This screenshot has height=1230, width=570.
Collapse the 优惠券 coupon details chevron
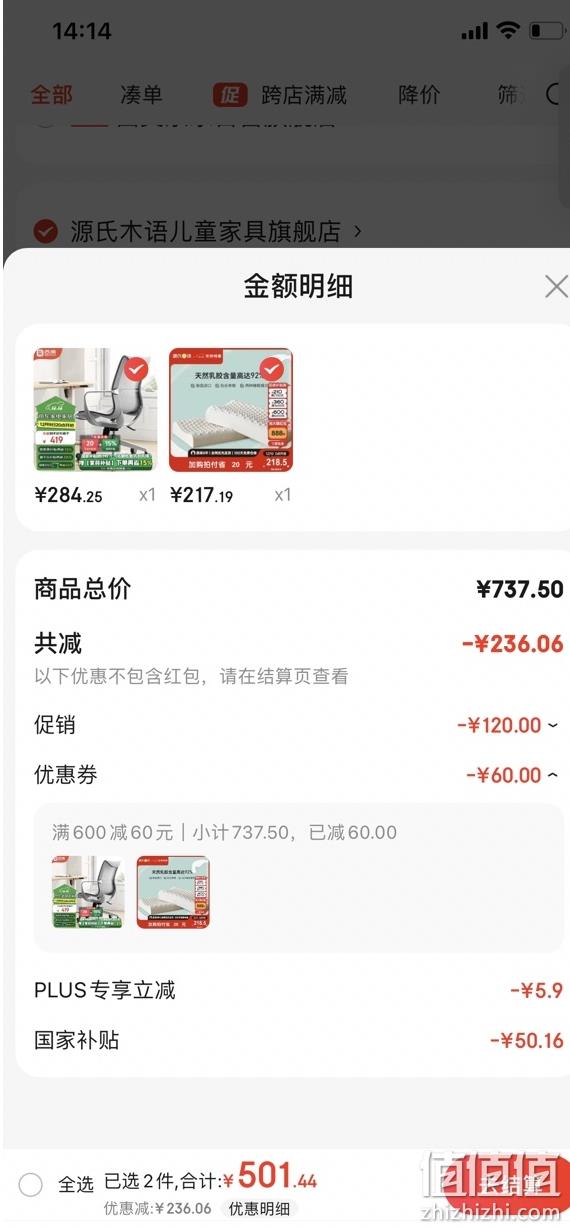(x=553, y=776)
